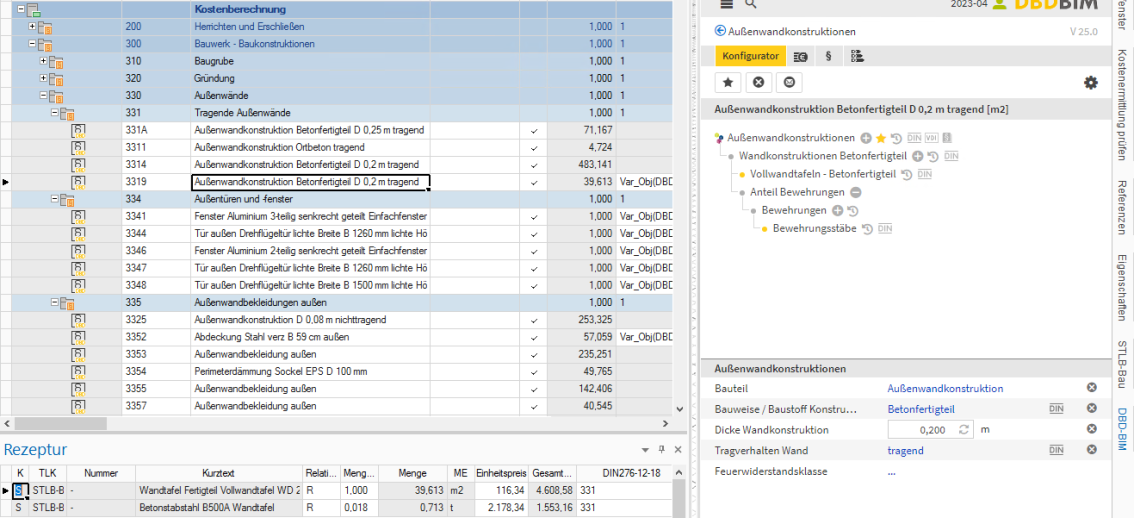This screenshot has width=1134, height=518.
Task: Open the paragraph symbol tab
Action: [x=828, y=57]
